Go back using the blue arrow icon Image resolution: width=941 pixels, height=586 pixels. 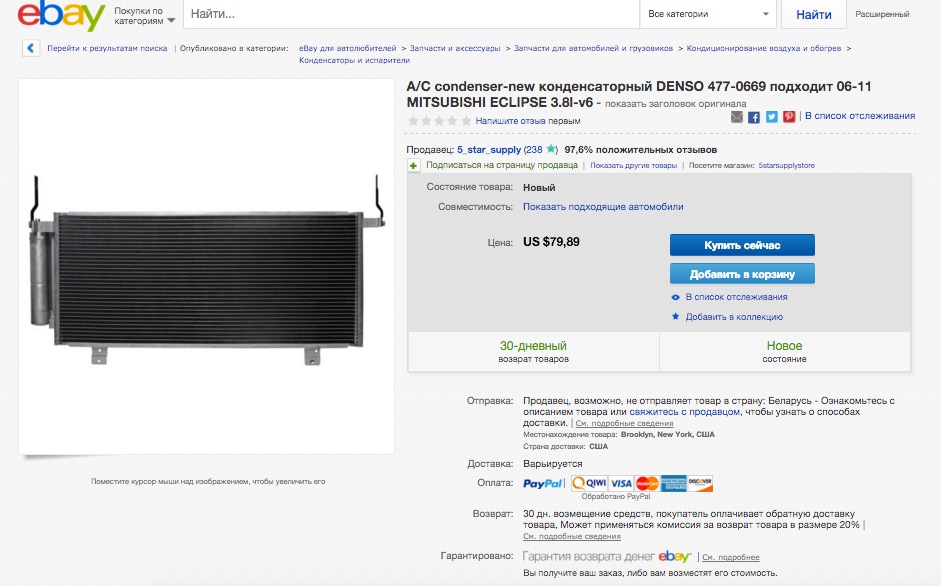coord(31,48)
